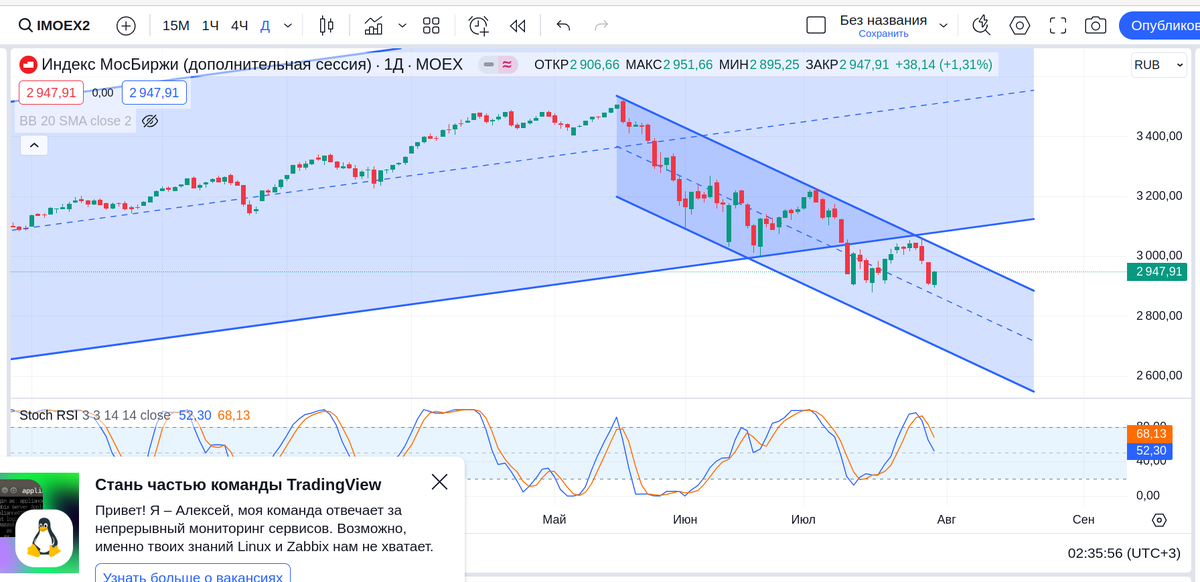The height and width of the screenshot is (582, 1200).
Task: Click the blue 52,30 Stoch RSI value label
Action: click(1151, 451)
